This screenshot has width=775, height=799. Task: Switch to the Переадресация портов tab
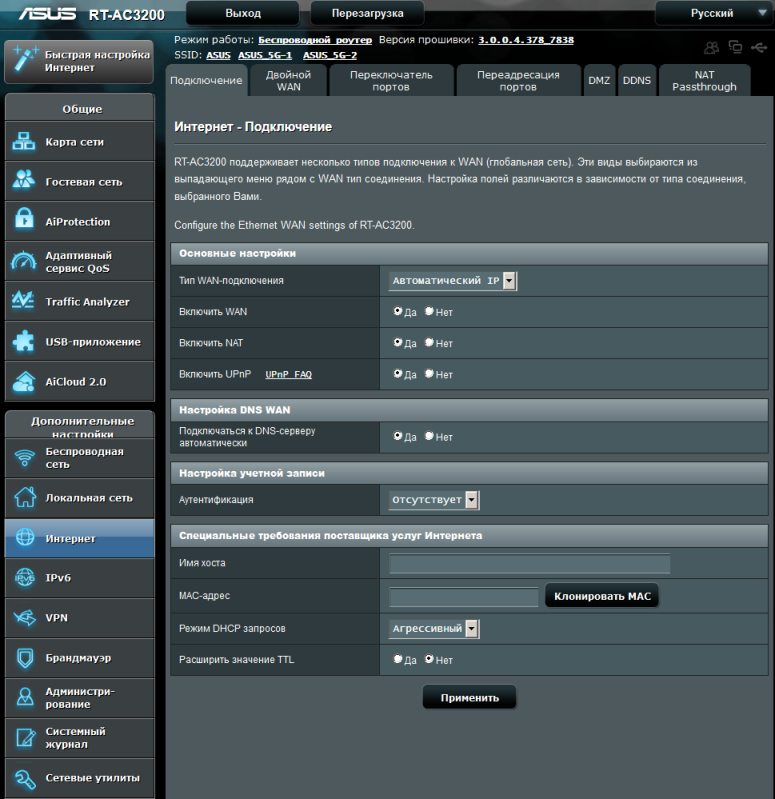coord(518,81)
